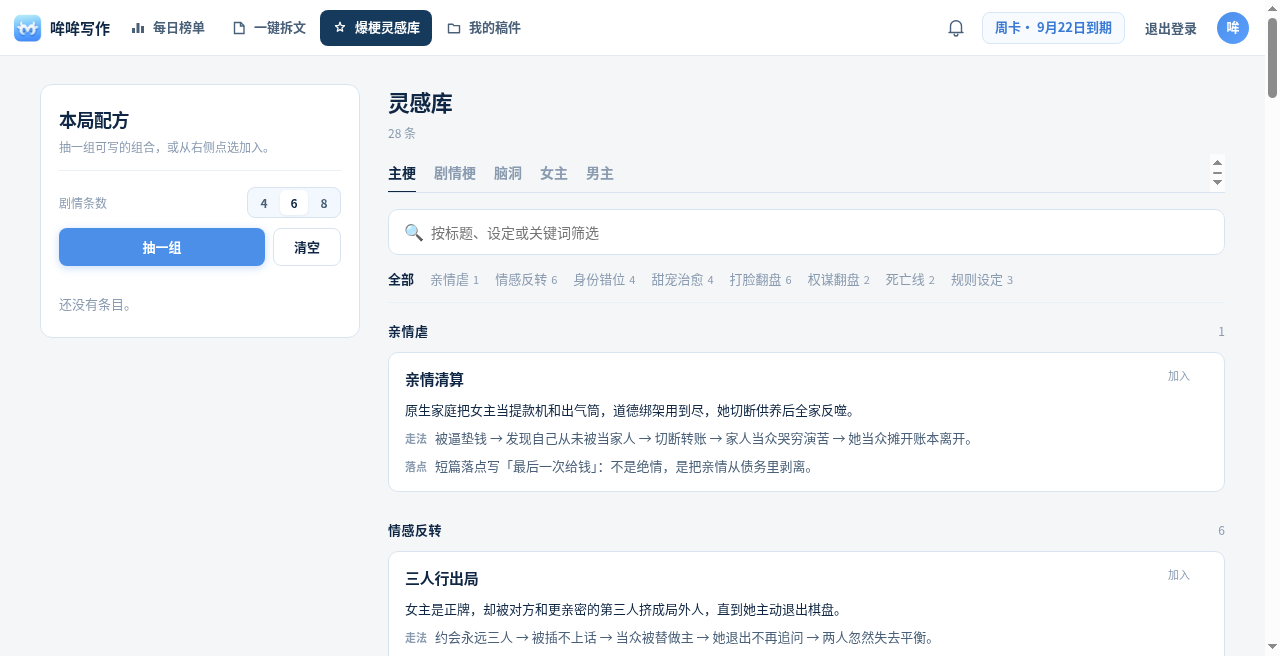Click the 28 条 count text
The height and width of the screenshot is (656, 1280).
pos(402,134)
